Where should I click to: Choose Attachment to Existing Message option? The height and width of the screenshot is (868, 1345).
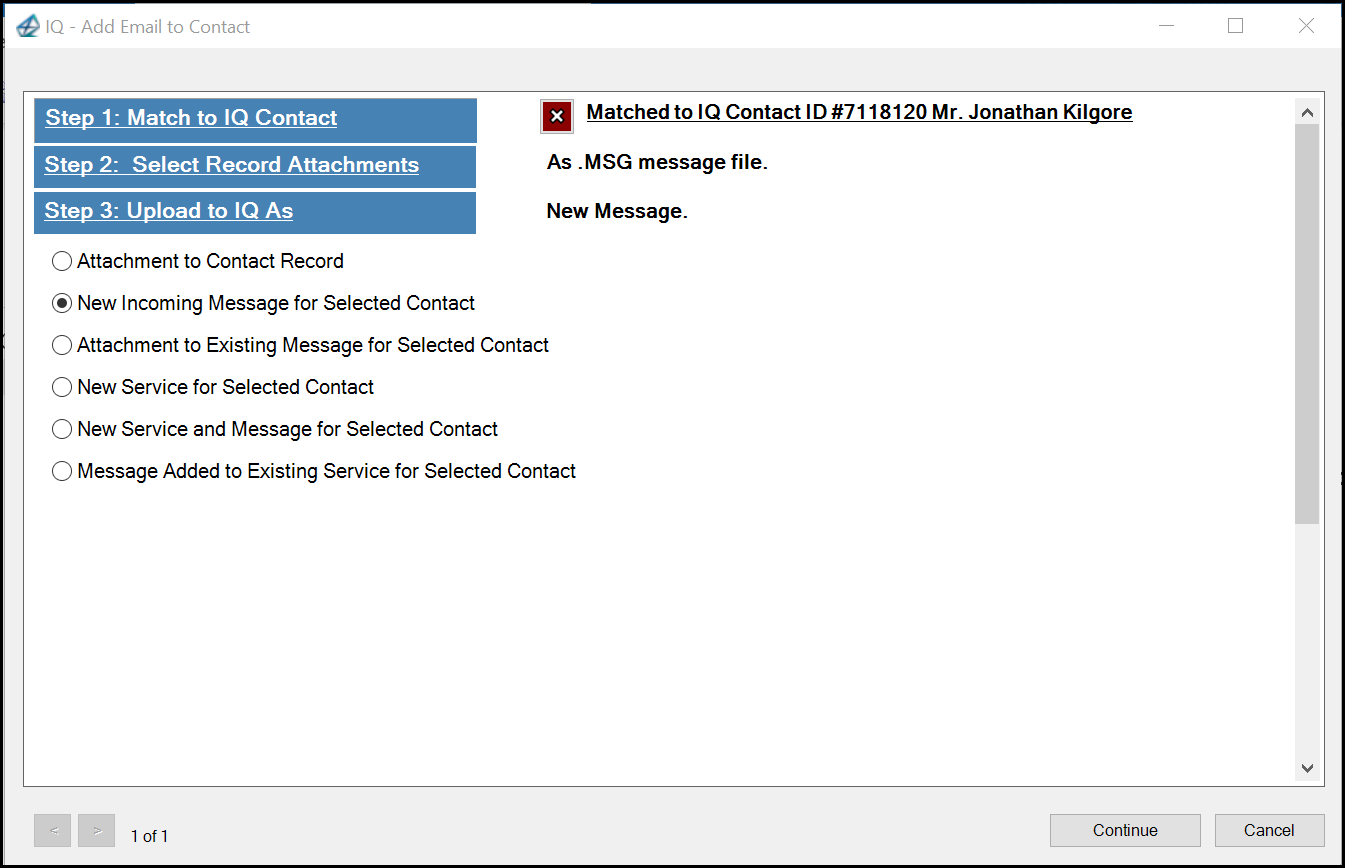[301, 345]
